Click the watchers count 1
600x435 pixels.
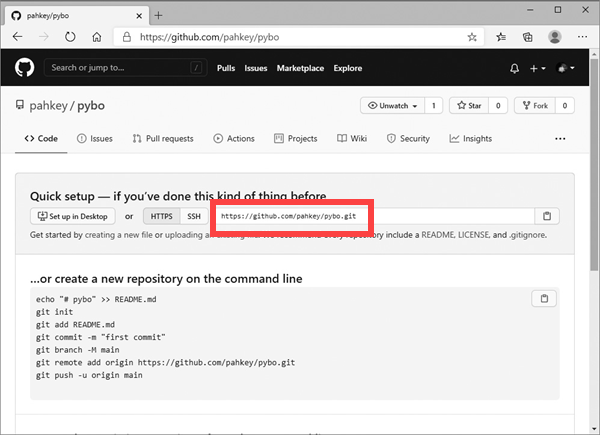coord(434,106)
